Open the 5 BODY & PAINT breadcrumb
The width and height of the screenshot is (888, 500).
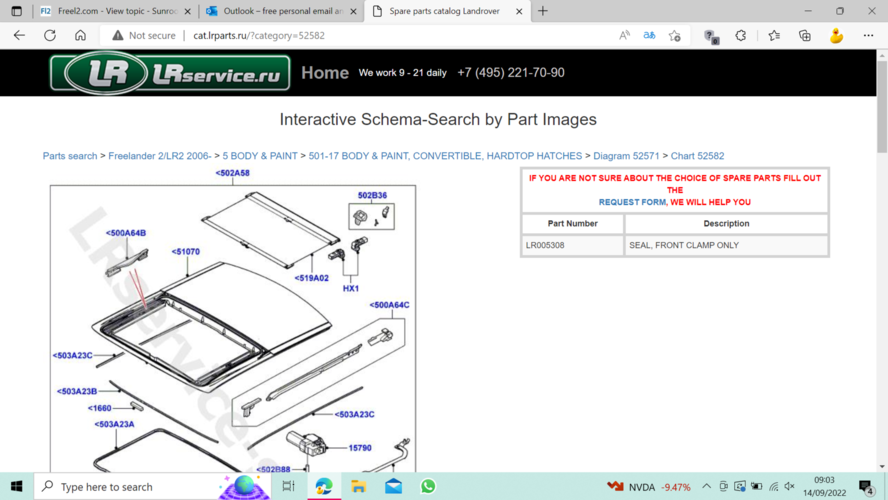259,156
